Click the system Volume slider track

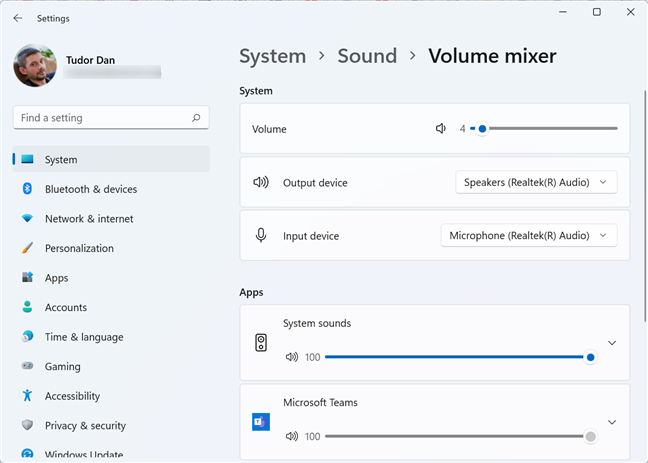544,129
